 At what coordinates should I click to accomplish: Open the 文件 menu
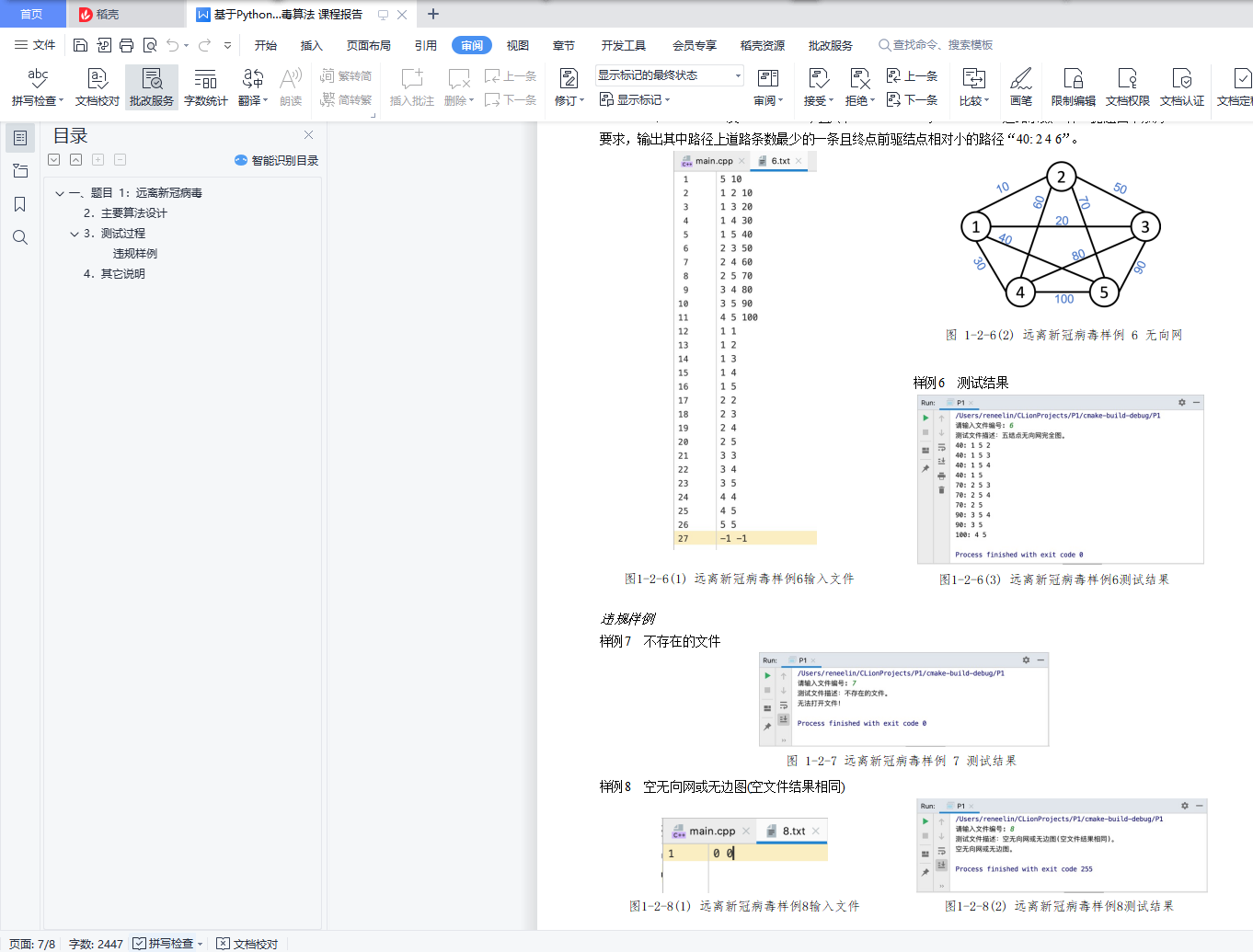pyautogui.click(x=35, y=45)
